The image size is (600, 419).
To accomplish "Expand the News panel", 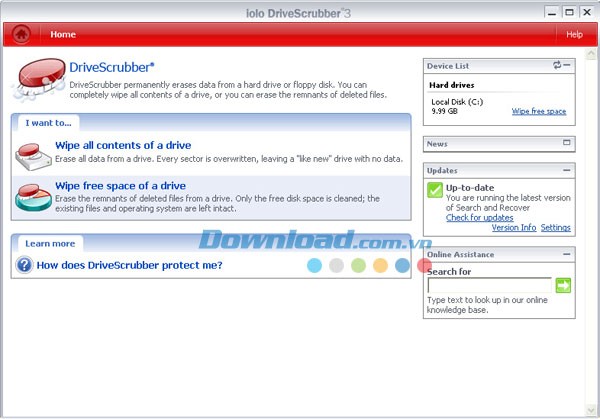I will tap(567, 143).
